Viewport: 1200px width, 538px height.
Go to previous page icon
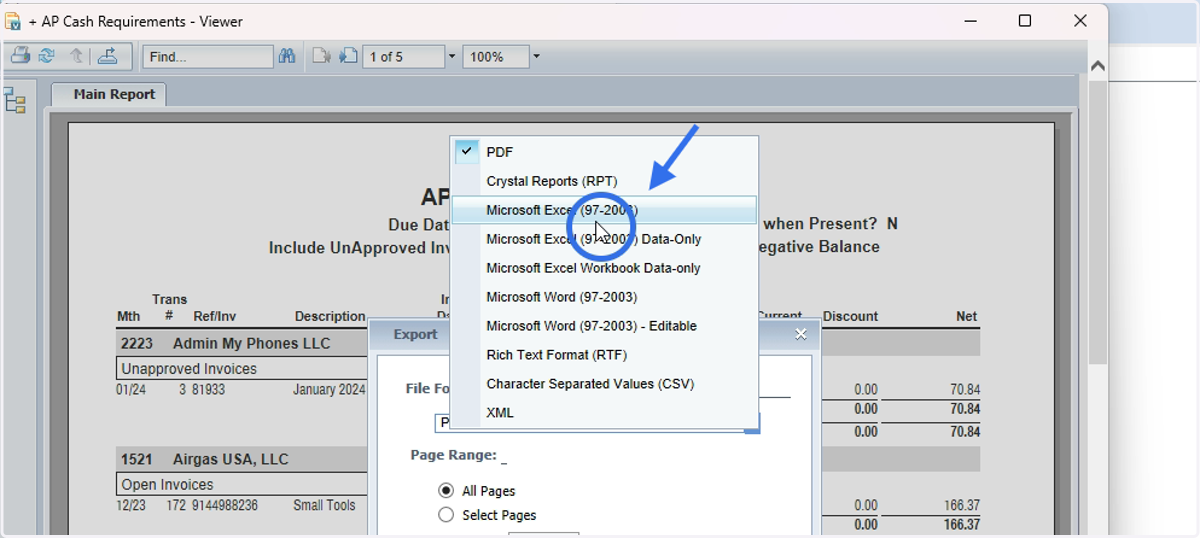click(321, 56)
